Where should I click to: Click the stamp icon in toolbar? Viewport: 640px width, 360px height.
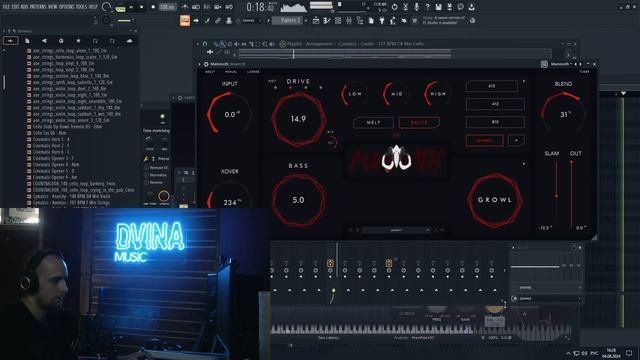coord(229,20)
